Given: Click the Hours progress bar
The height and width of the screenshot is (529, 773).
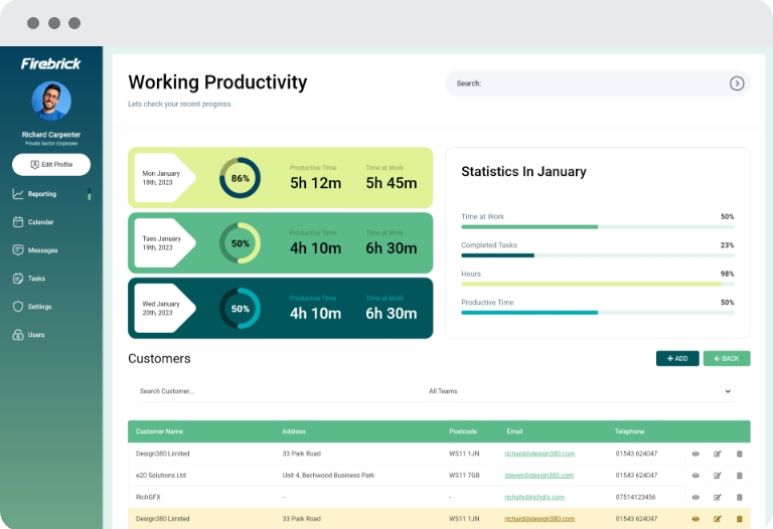Looking at the screenshot, I should coord(597,284).
